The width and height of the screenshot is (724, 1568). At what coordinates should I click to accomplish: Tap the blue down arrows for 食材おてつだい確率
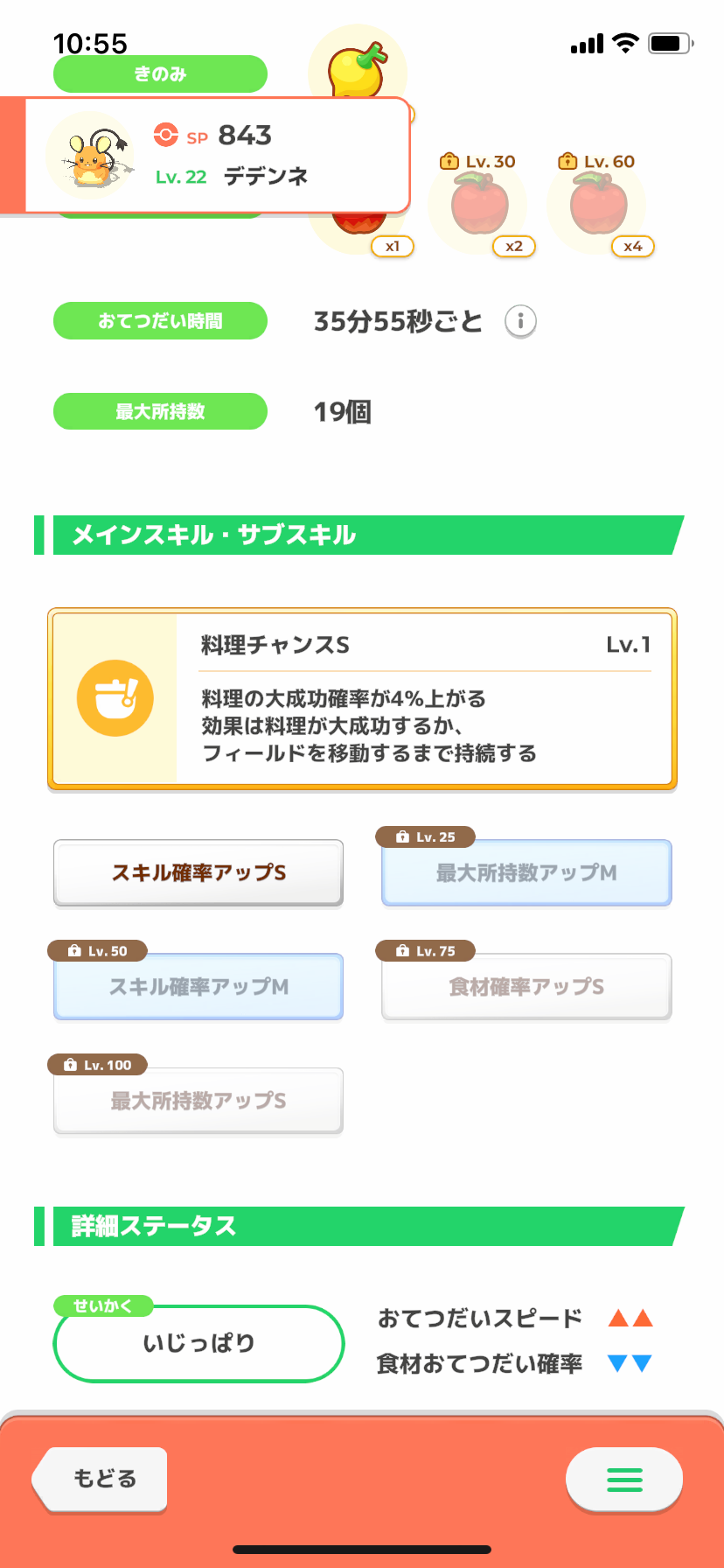coord(630,1363)
